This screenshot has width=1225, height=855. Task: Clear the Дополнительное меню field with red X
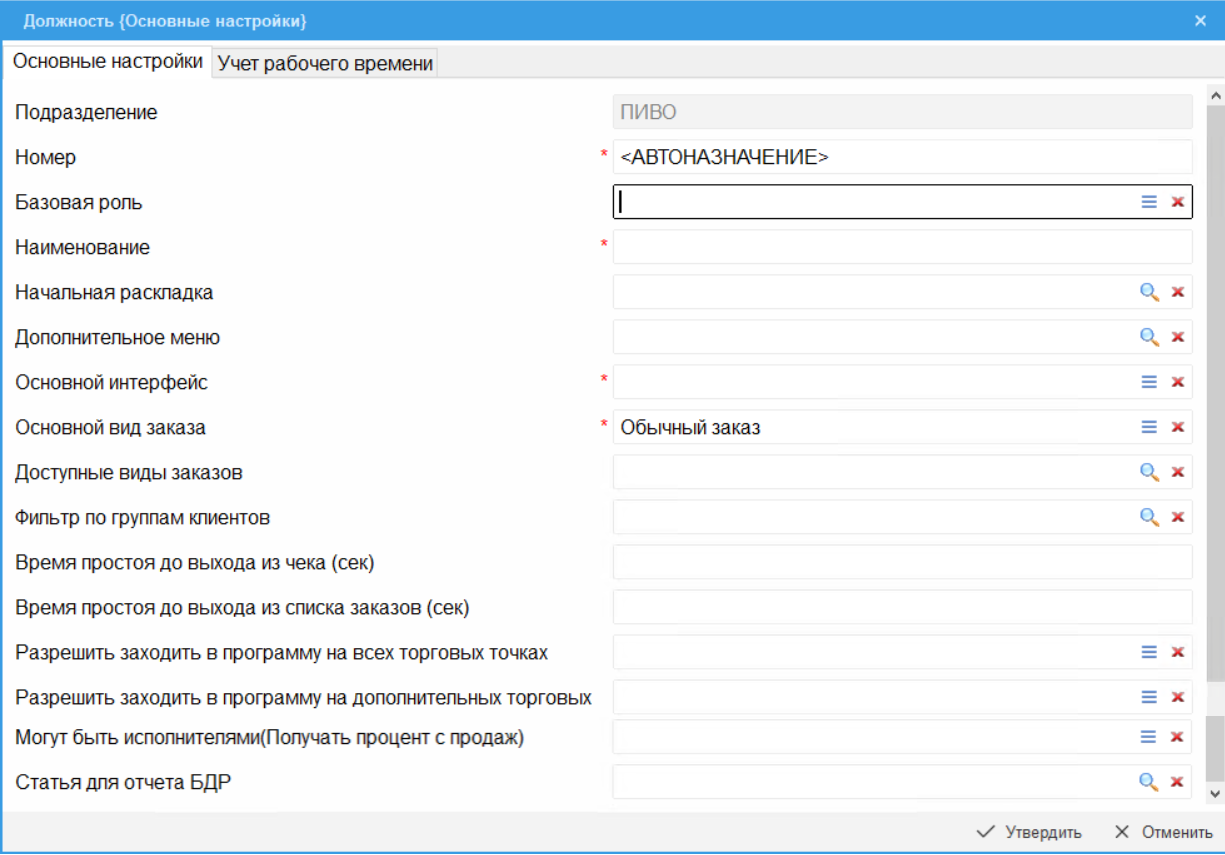pyautogui.click(x=1177, y=337)
